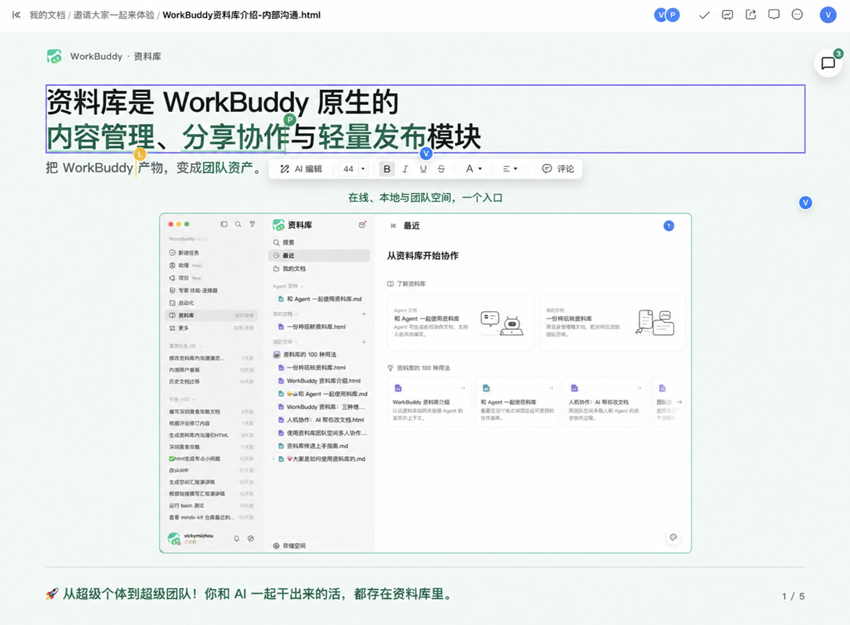This screenshot has width=850, height=625.
Task: Click the share/export icon in the header
Action: tap(751, 15)
